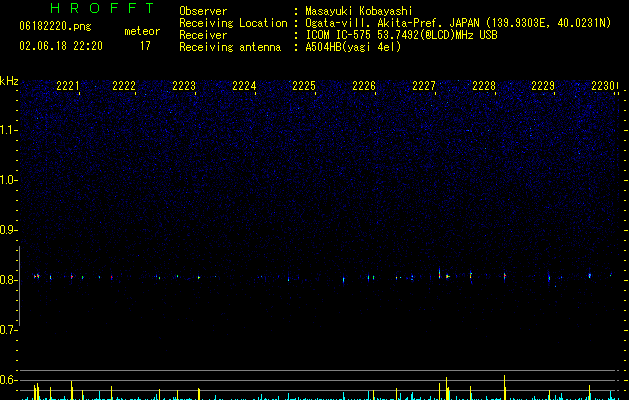Click the date stamp 02.06.18 22:20
629x400 pixels.
click(x=61, y=46)
